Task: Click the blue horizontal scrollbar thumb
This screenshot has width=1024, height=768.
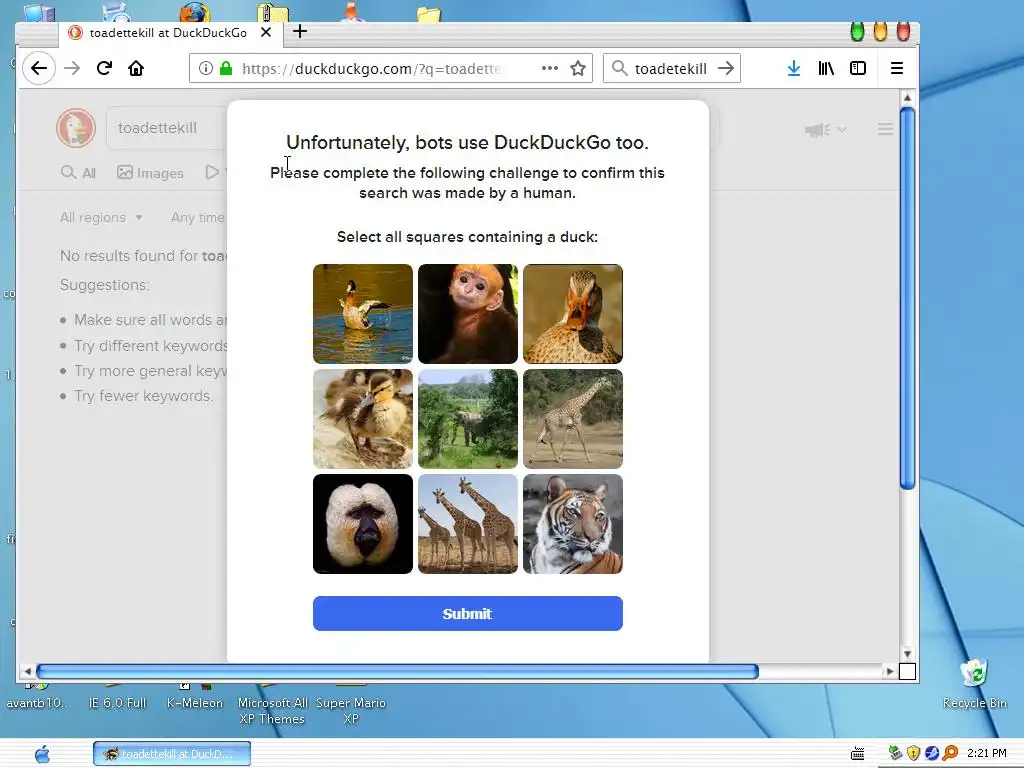Action: pos(397,671)
